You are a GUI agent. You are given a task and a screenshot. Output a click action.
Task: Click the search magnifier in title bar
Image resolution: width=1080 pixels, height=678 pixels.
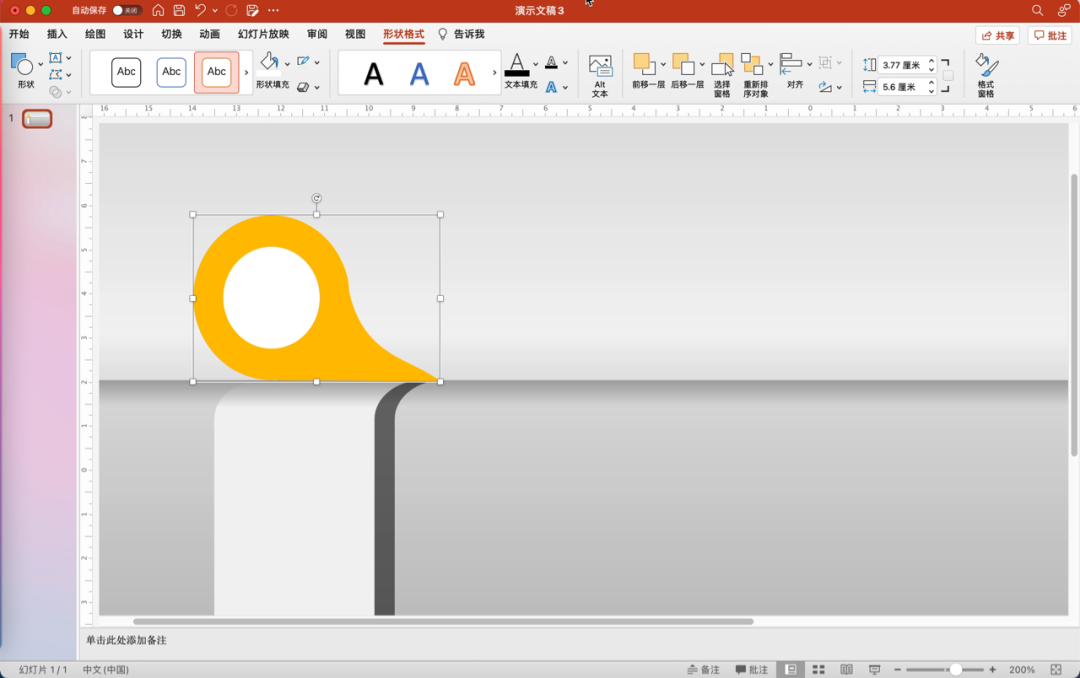pos(1037,10)
